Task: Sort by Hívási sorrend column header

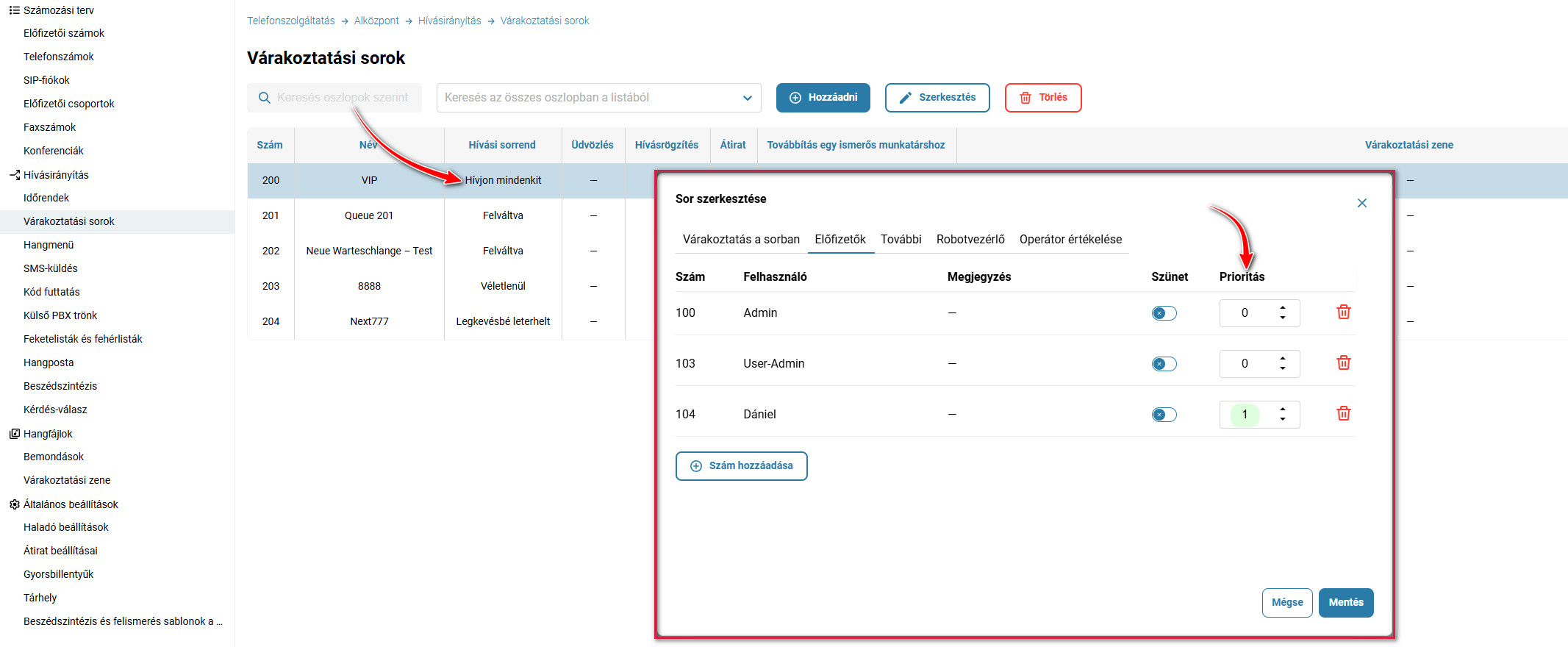Action: 502,145
